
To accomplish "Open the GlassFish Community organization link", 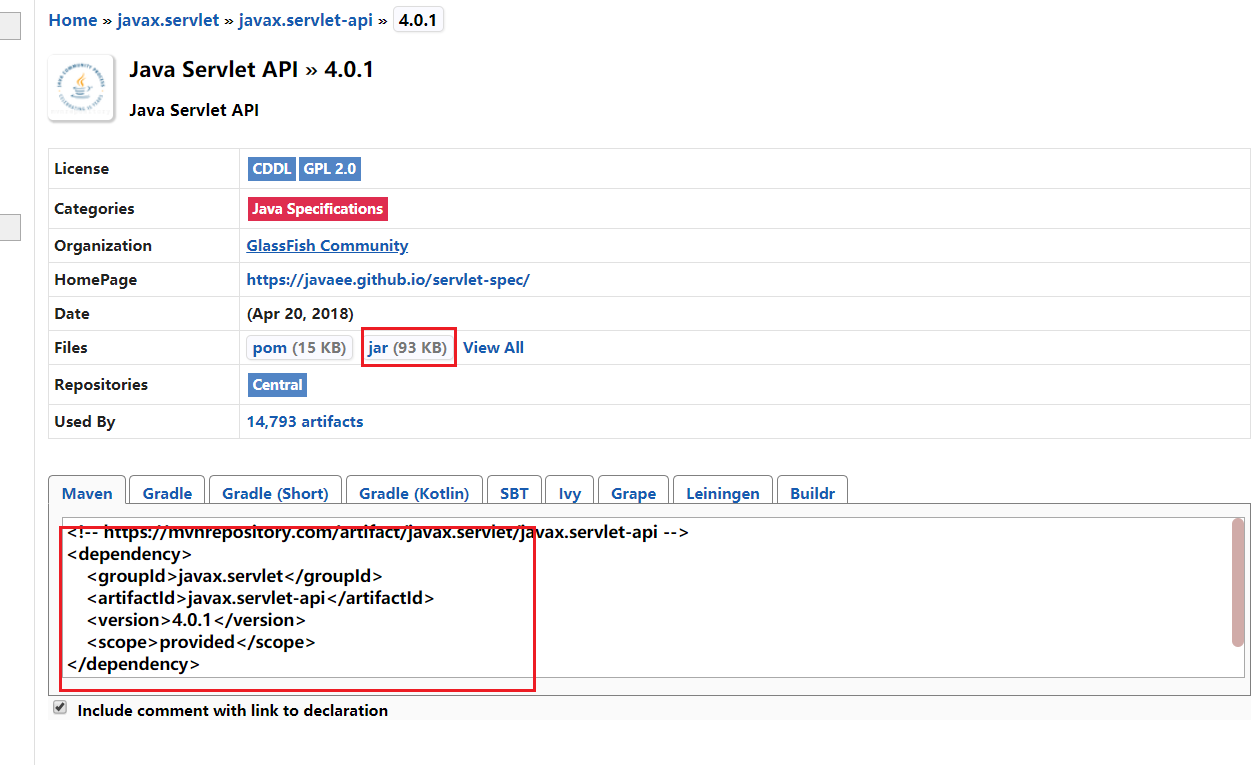I will 327,246.
